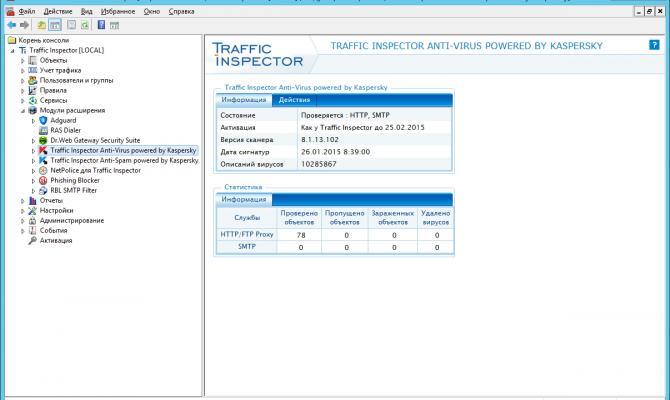The width and height of the screenshot is (670, 400).
Task: Expand the Dr.Web Gateway Security Suite node
Action: click(x=33, y=141)
